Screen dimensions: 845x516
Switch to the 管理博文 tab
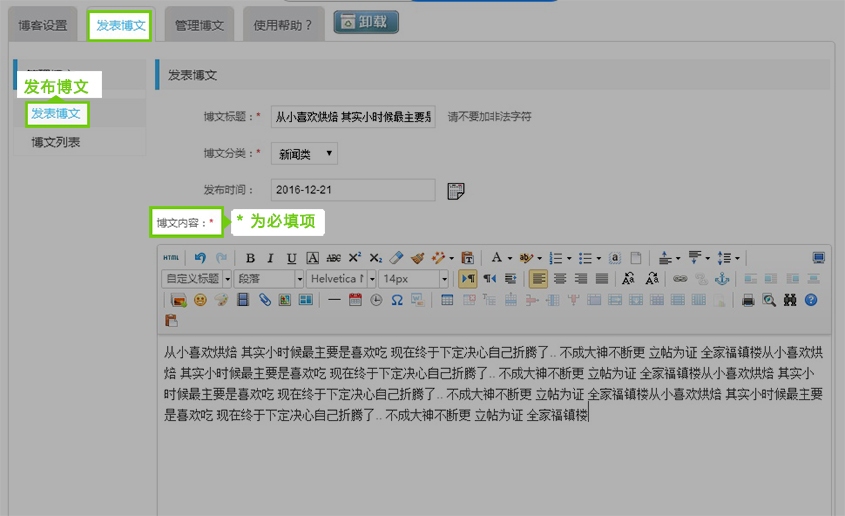198,25
